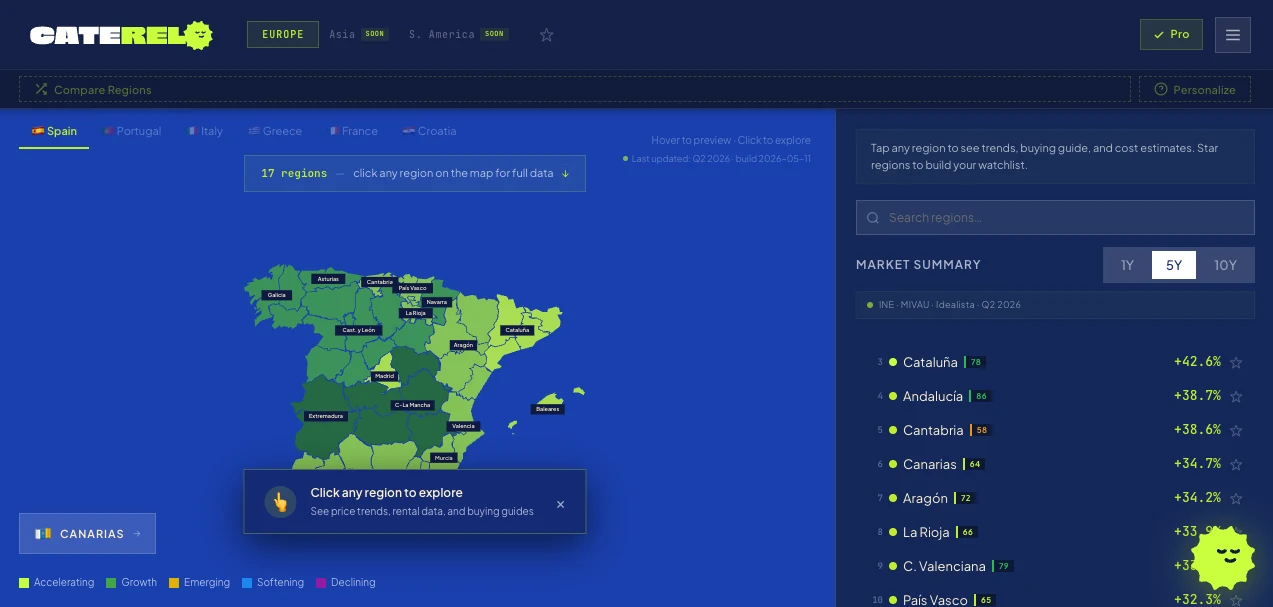Select Baleares on the map
This screenshot has height=607, width=1273.
pos(548,409)
